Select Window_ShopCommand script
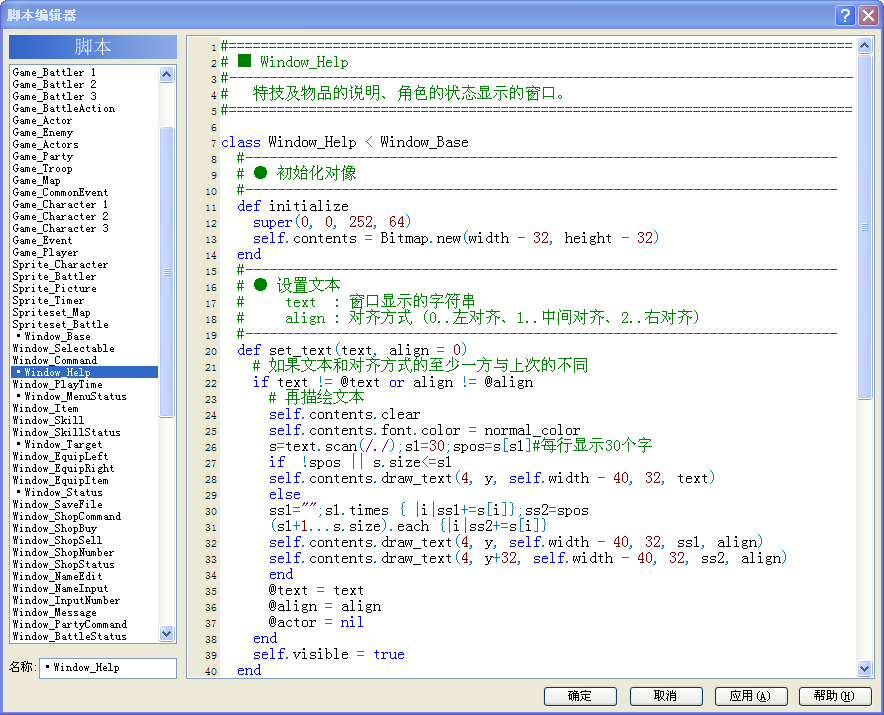The image size is (884, 715). 85,517
